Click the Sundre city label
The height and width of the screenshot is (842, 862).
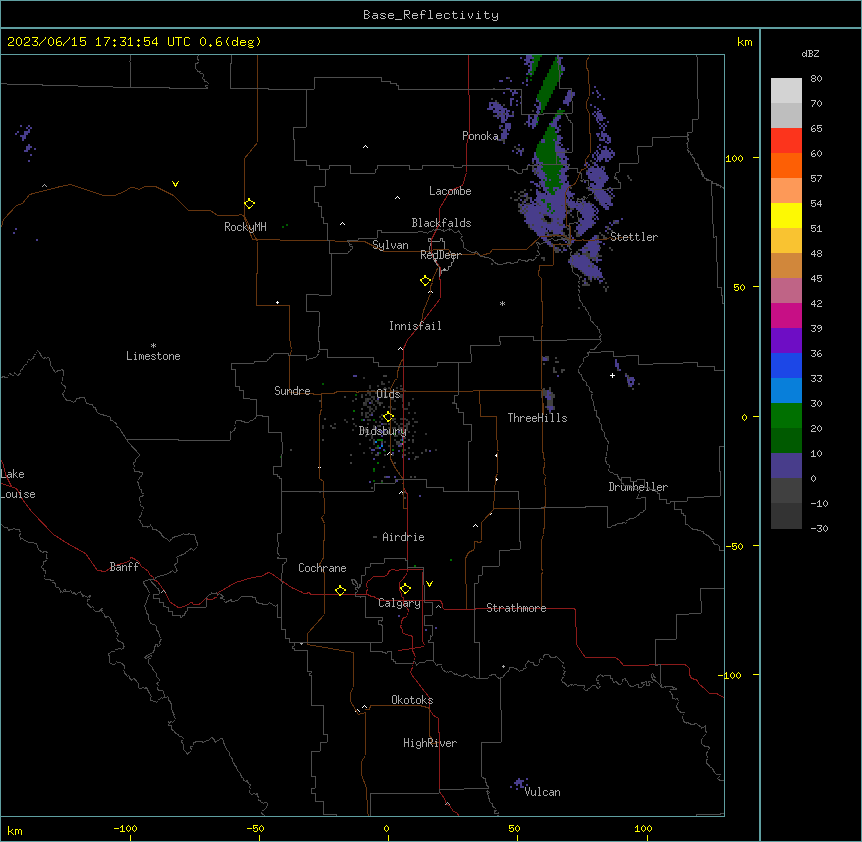292,391
